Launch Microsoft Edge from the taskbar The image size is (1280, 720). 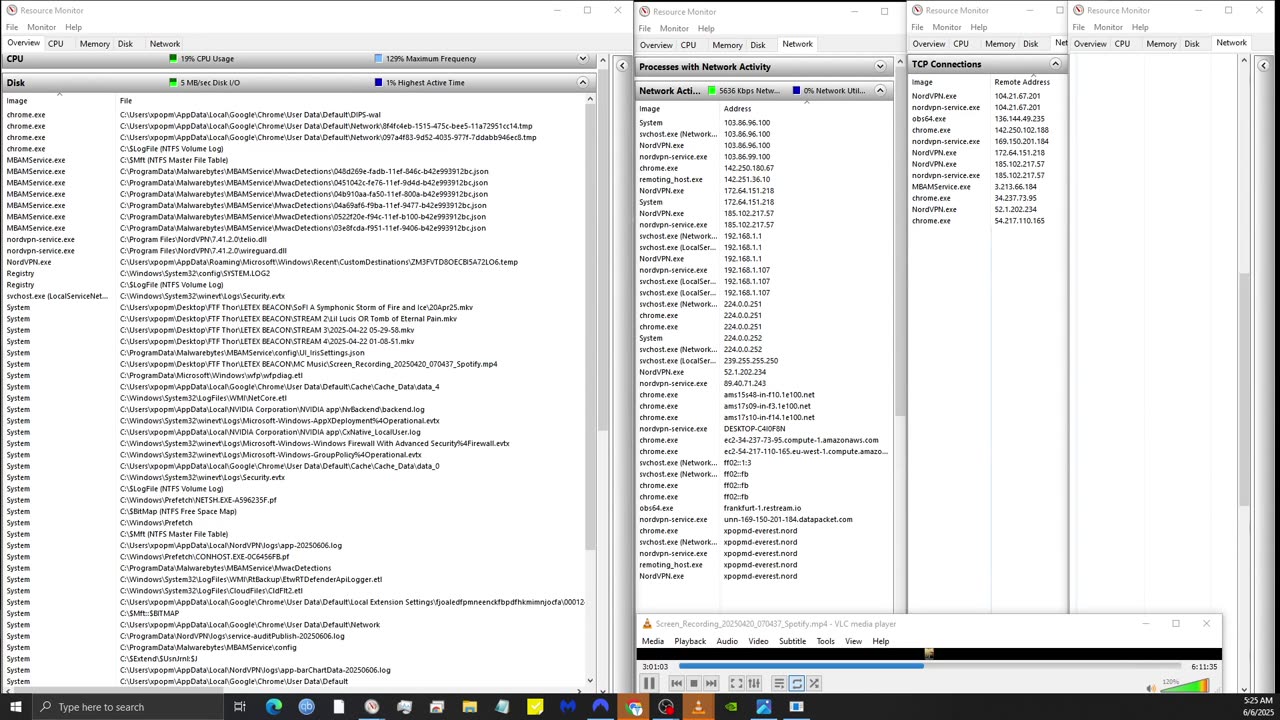pos(273,707)
